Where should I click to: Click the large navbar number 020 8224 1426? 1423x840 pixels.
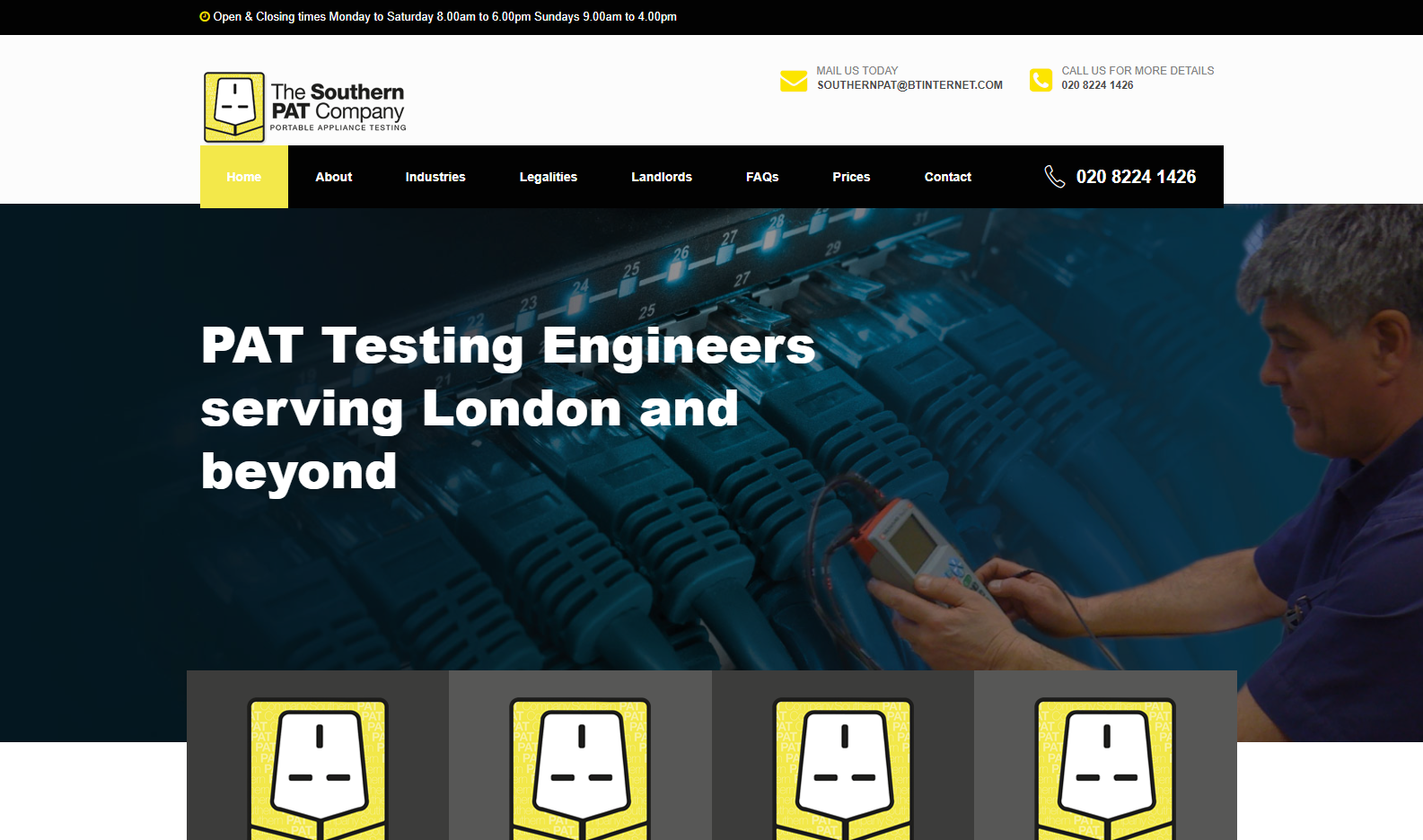click(1136, 177)
